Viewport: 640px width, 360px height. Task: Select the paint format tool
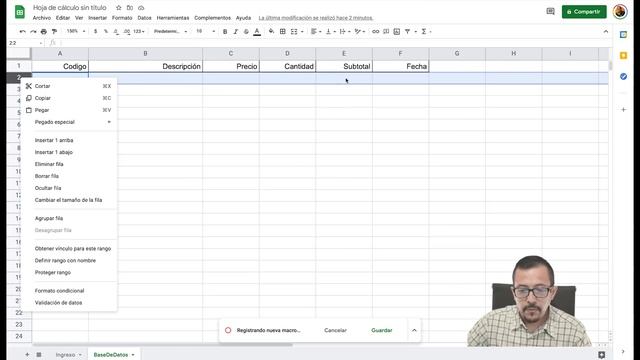54,31
